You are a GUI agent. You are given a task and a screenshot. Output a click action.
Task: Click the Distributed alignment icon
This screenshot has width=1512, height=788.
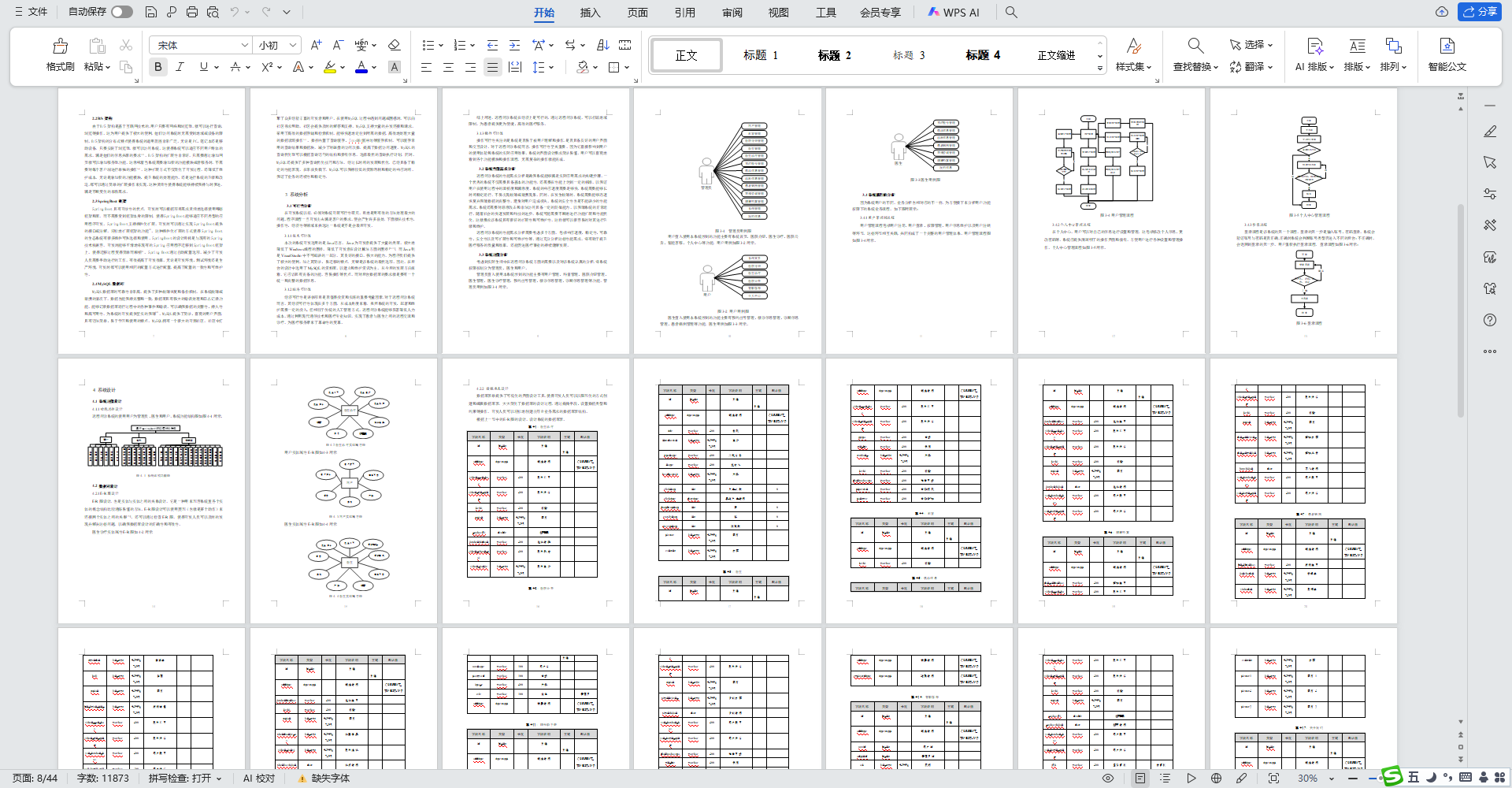514,67
